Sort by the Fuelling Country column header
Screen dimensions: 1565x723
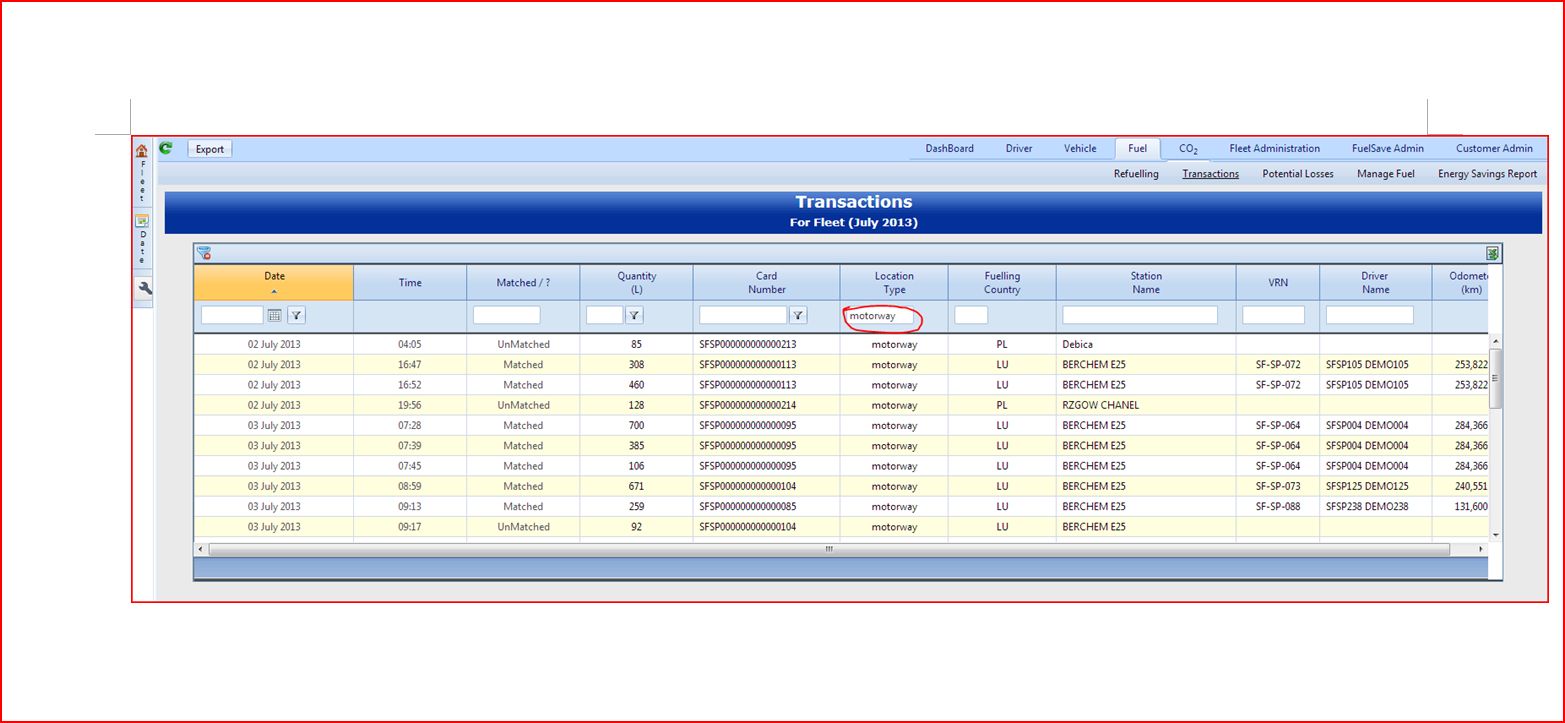pos(1002,282)
